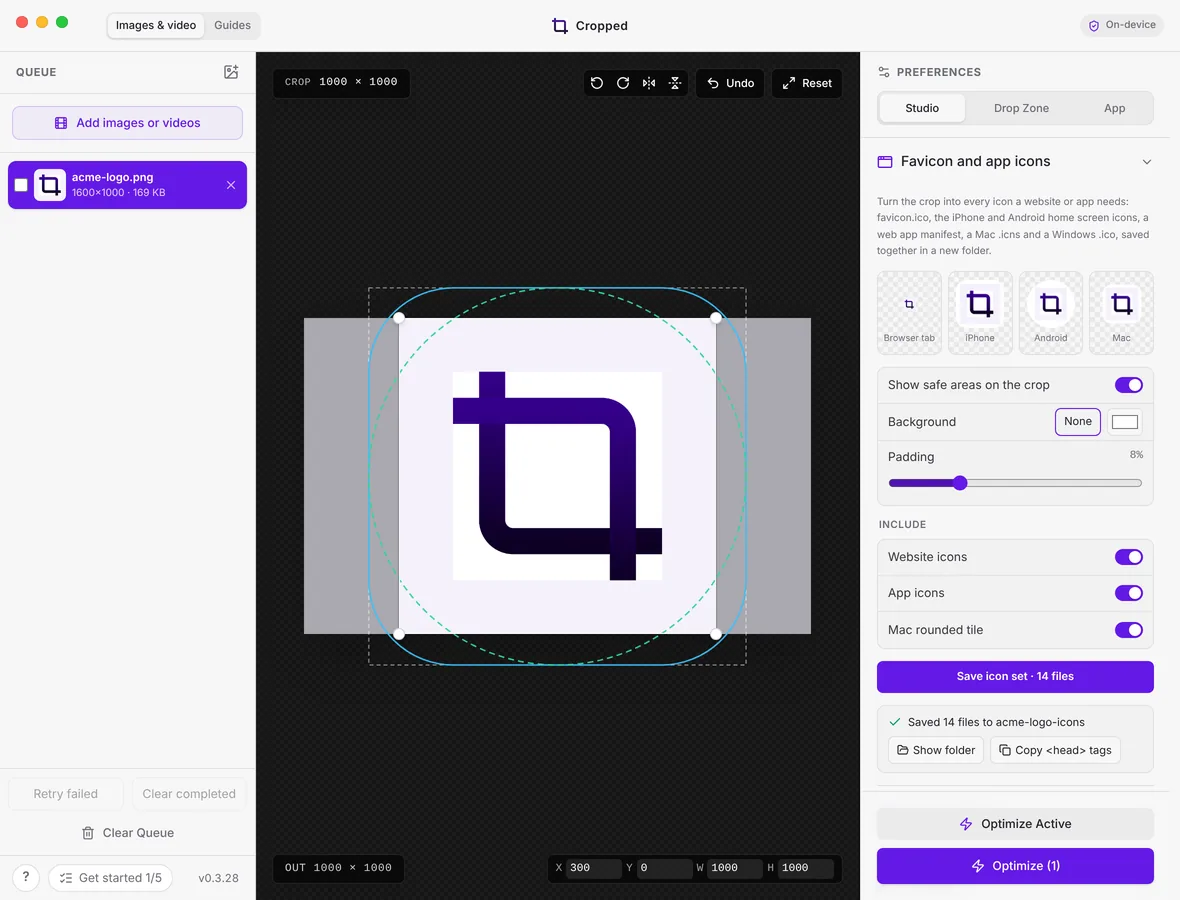Image resolution: width=1180 pixels, height=900 pixels.
Task: Click the Padding 8% value
Action: tap(1136, 455)
